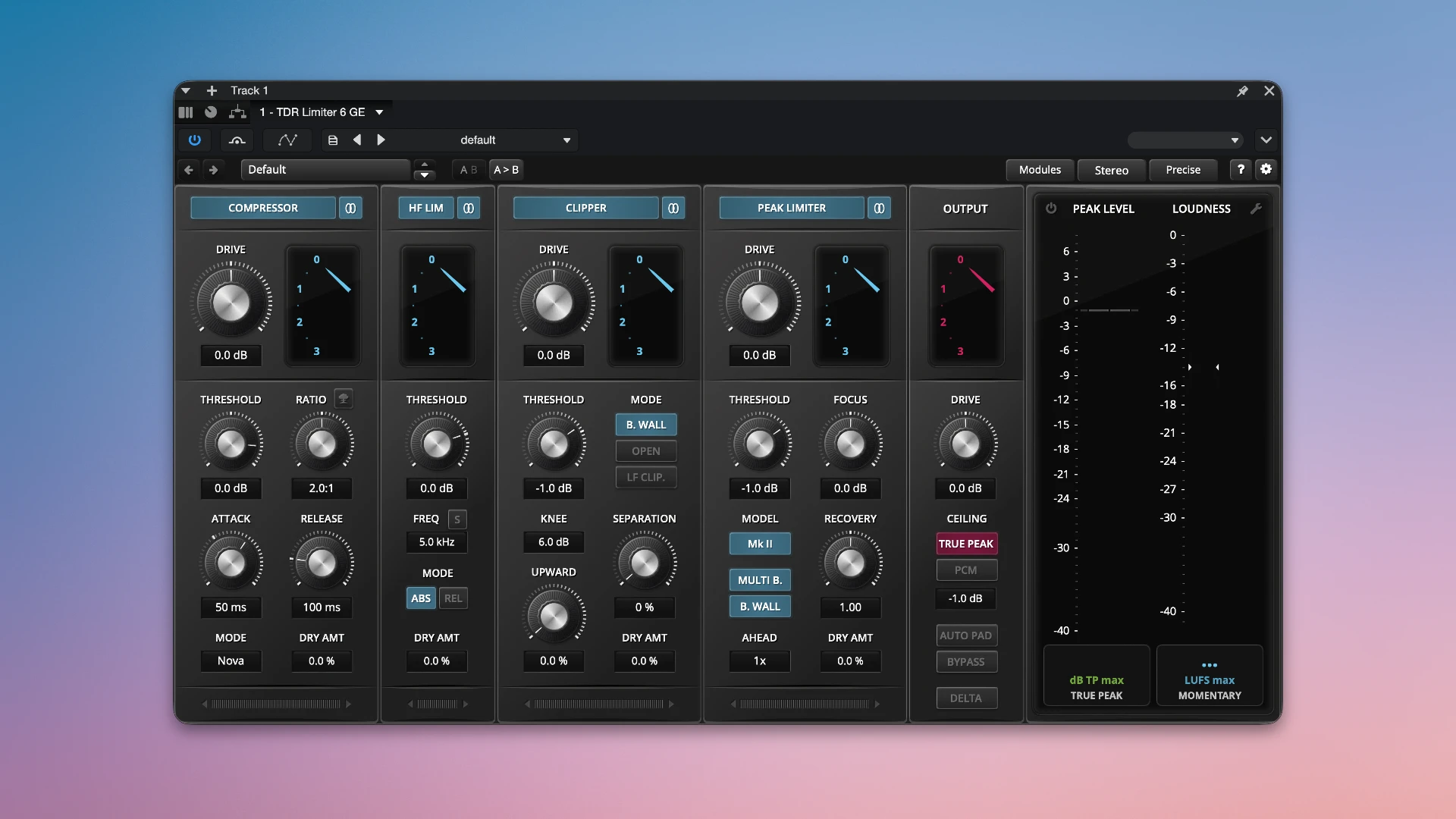Click the Default preset stepper arrows
Image resolution: width=1456 pixels, height=819 pixels.
425,170
